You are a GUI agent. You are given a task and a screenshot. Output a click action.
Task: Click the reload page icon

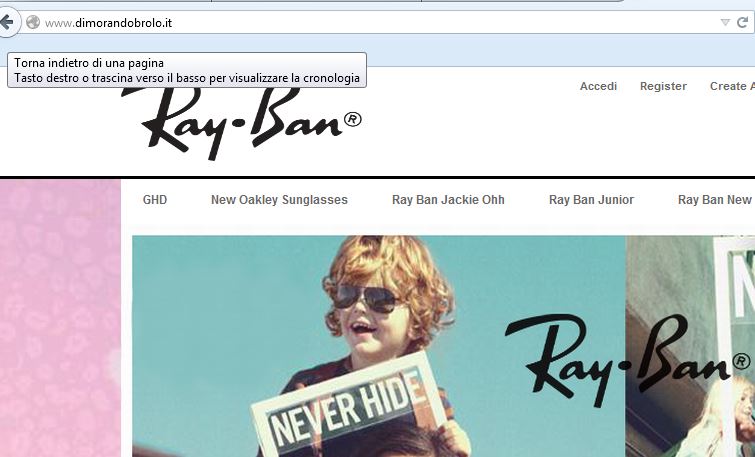(743, 22)
